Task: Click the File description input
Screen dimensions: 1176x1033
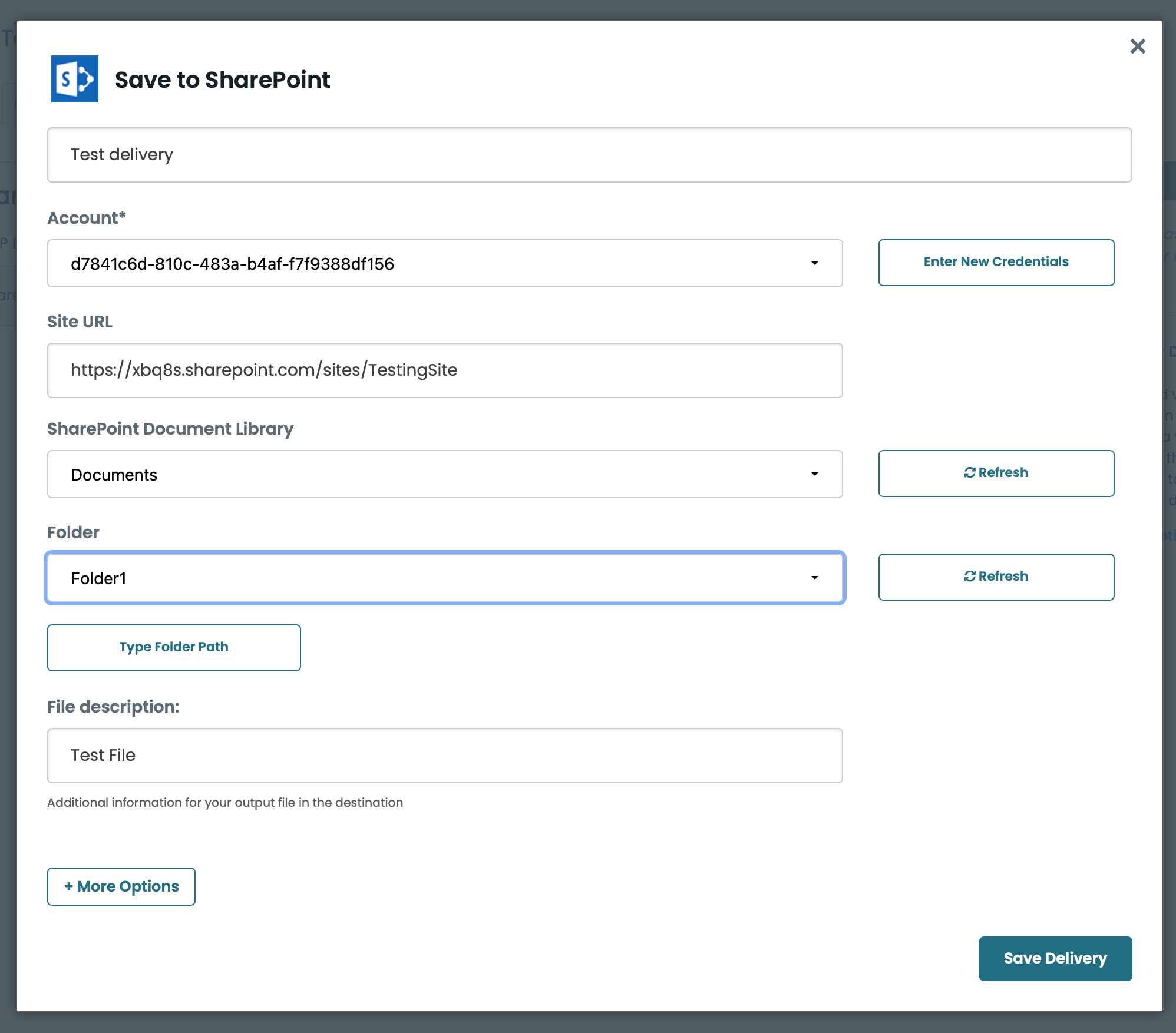Action: [445, 756]
